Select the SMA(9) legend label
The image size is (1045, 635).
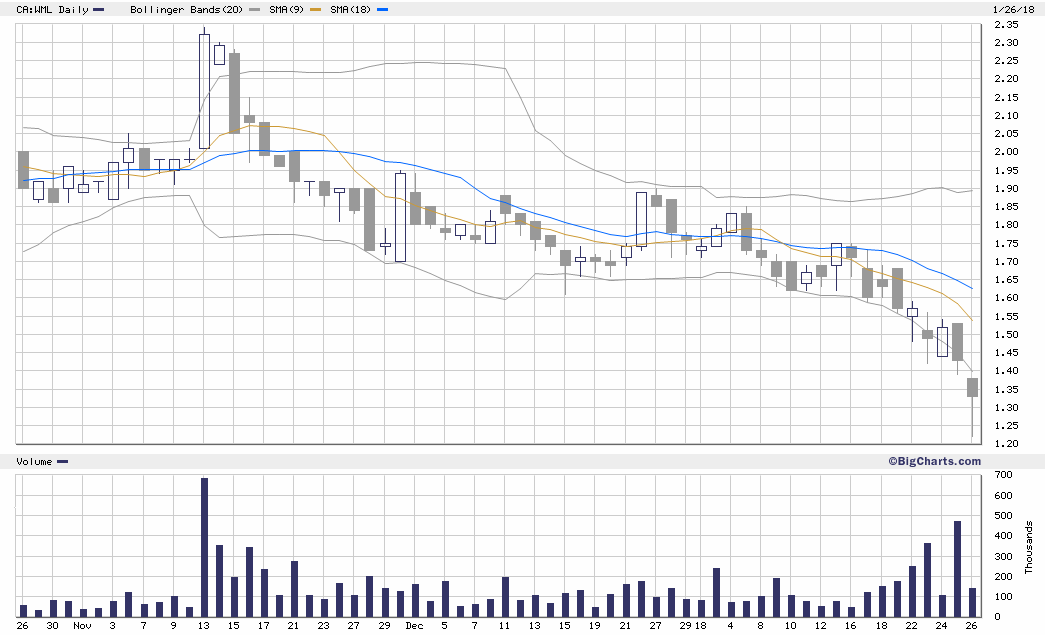click(x=287, y=9)
